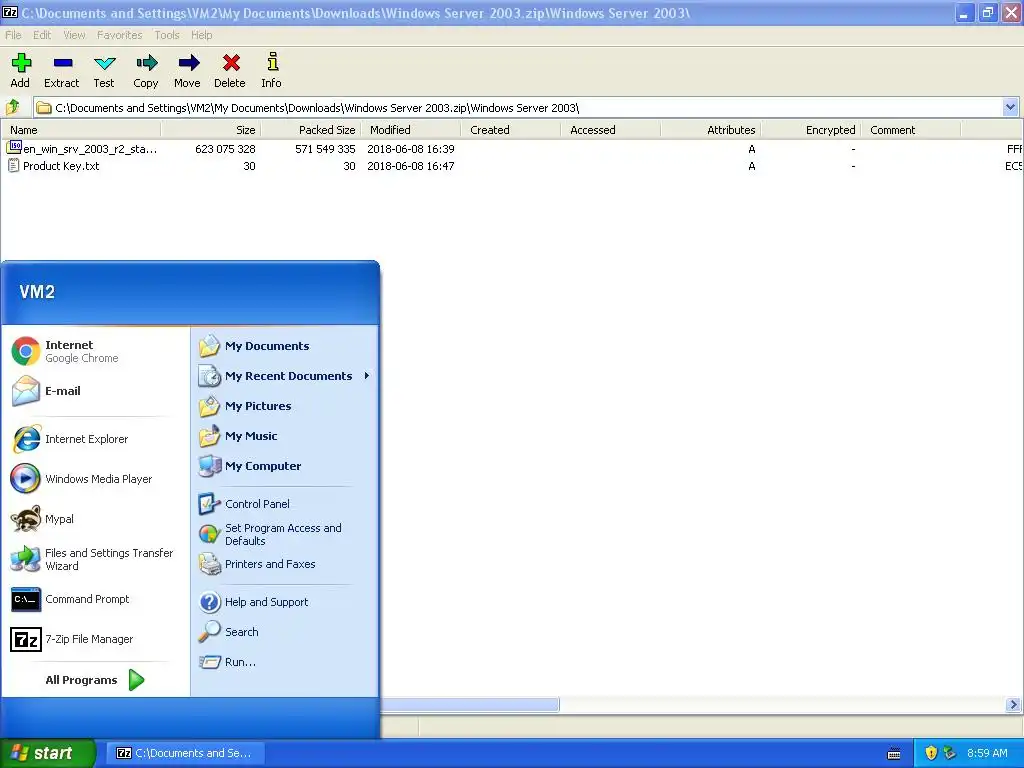1024x768 pixels.
Task: Click the Move toolbar icon
Action: 187,70
